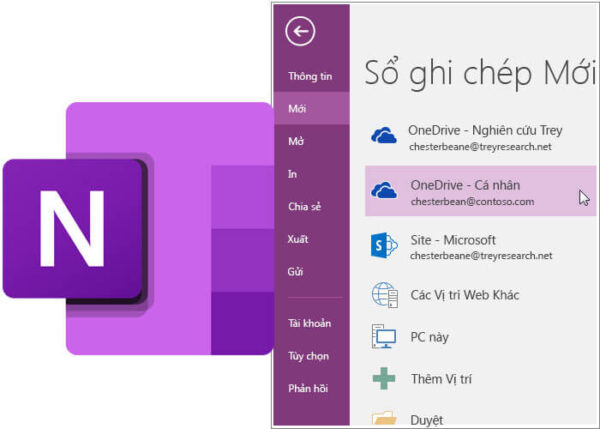600x429 pixels.
Task: Open the Chia sẻ option
Action: pos(305,207)
